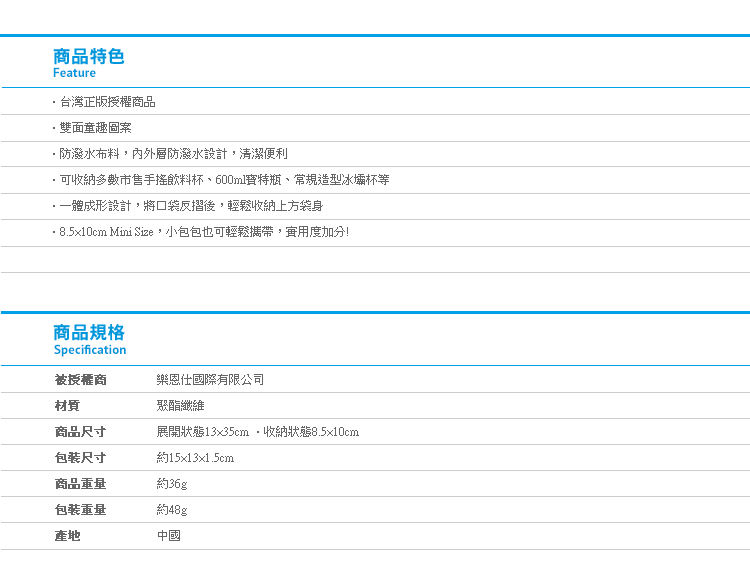750x586 pixels.
Task: Select the 聚酯纖維 material value
Action: pyautogui.click(x=180, y=406)
